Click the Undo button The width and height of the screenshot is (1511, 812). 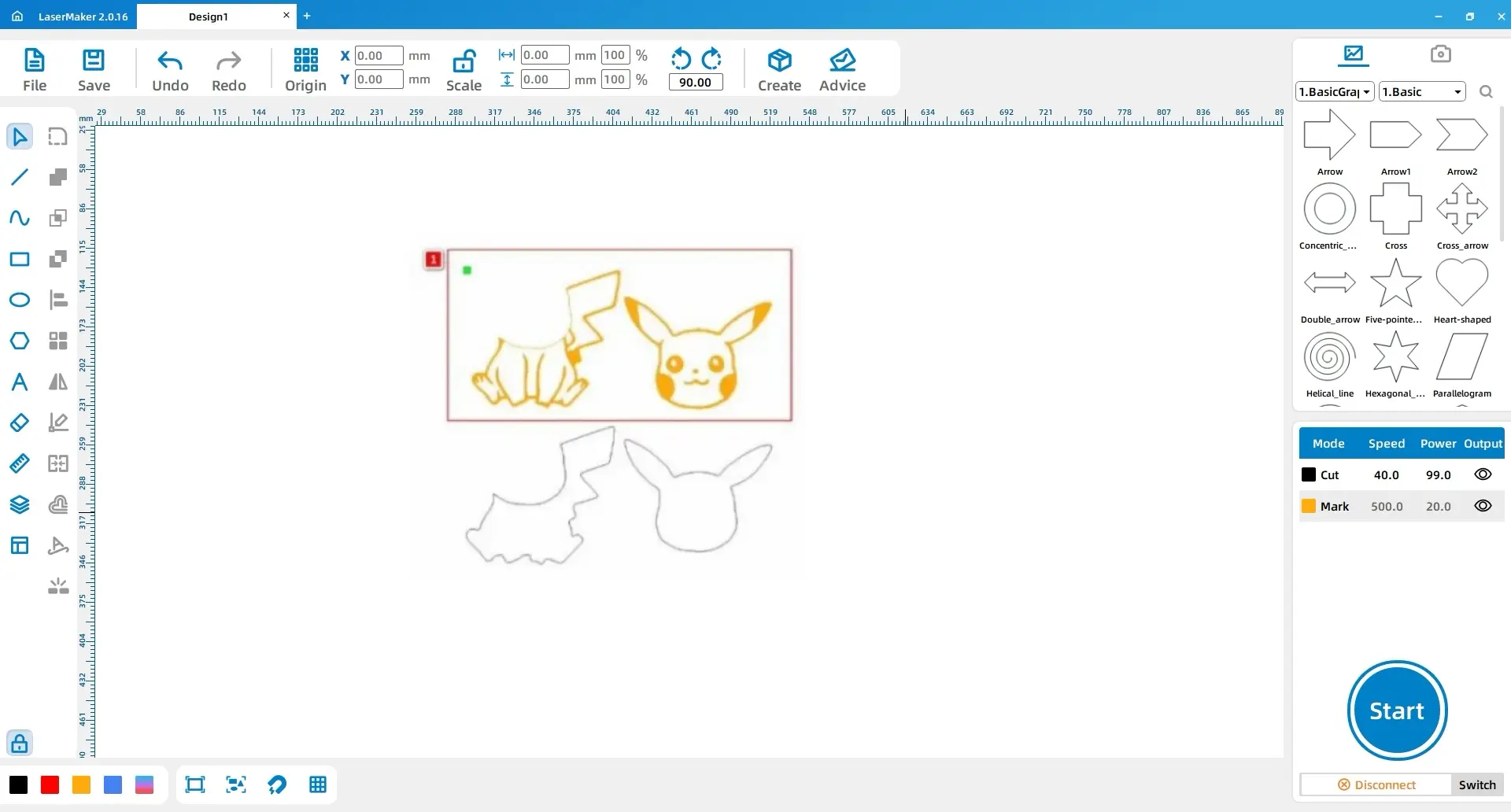click(x=170, y=70)
